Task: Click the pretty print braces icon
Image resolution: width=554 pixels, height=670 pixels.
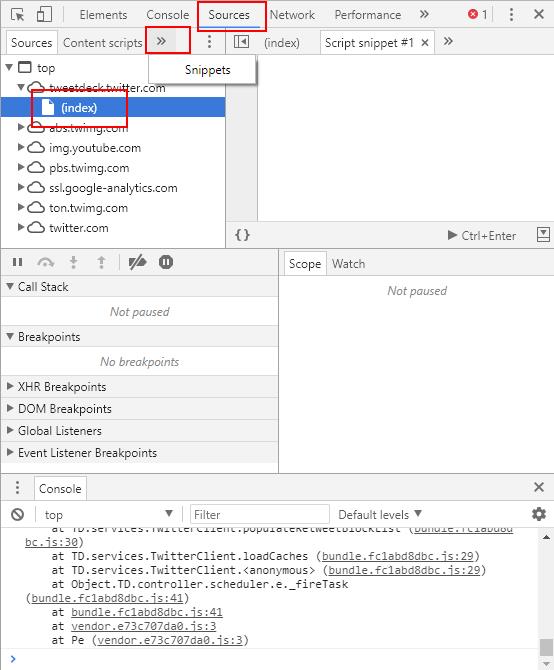Action: pyautogui.click(x=242, y=235)
